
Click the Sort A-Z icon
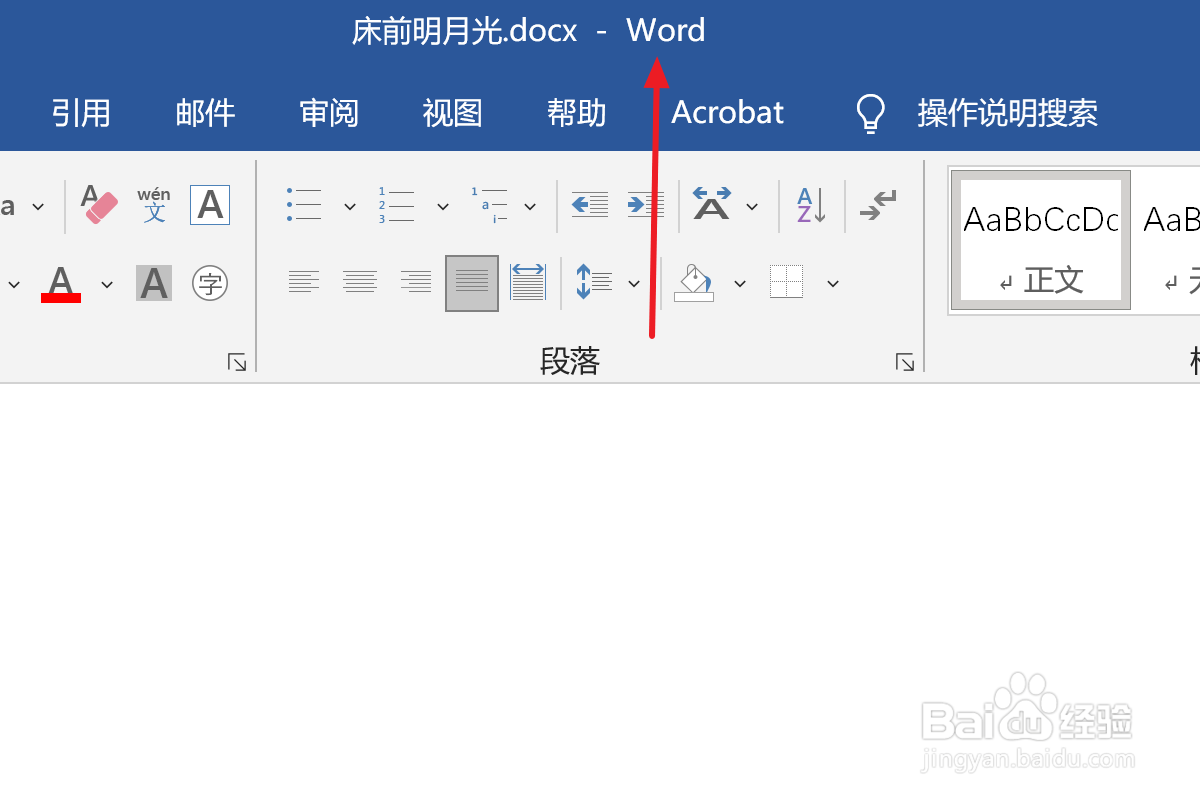(x=811, y=205)
